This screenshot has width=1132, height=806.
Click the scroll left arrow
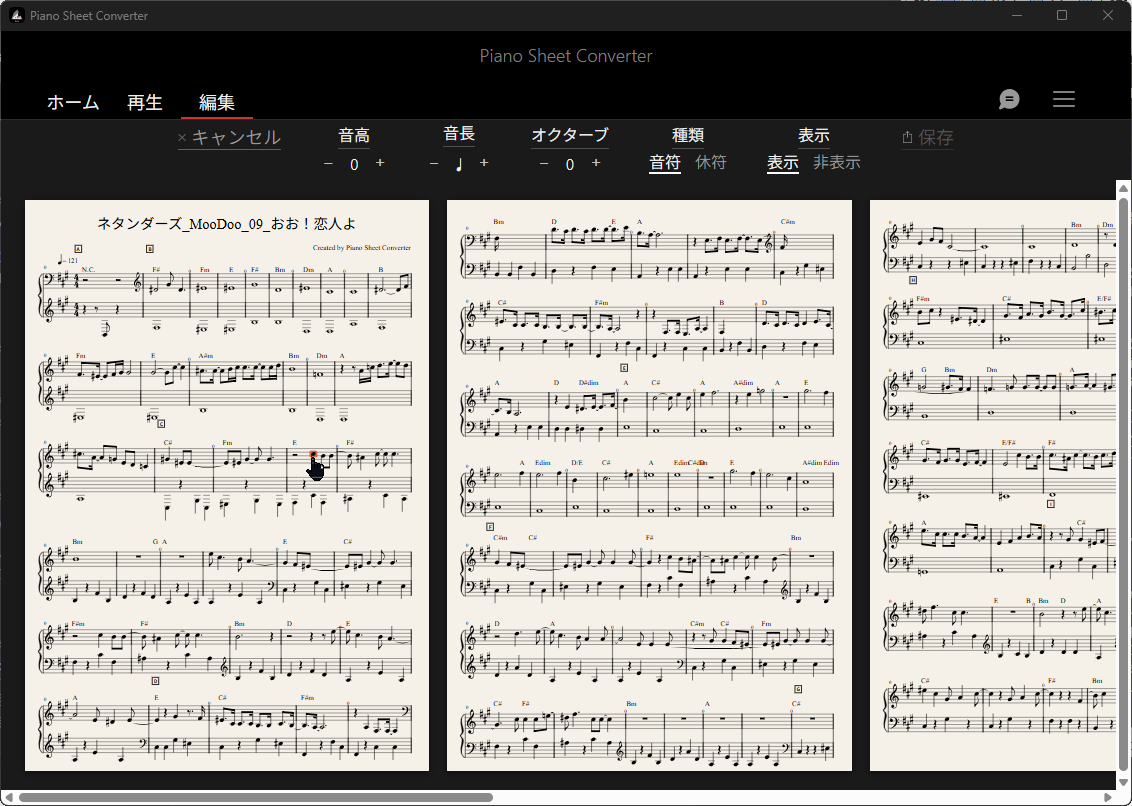(7, 798)
